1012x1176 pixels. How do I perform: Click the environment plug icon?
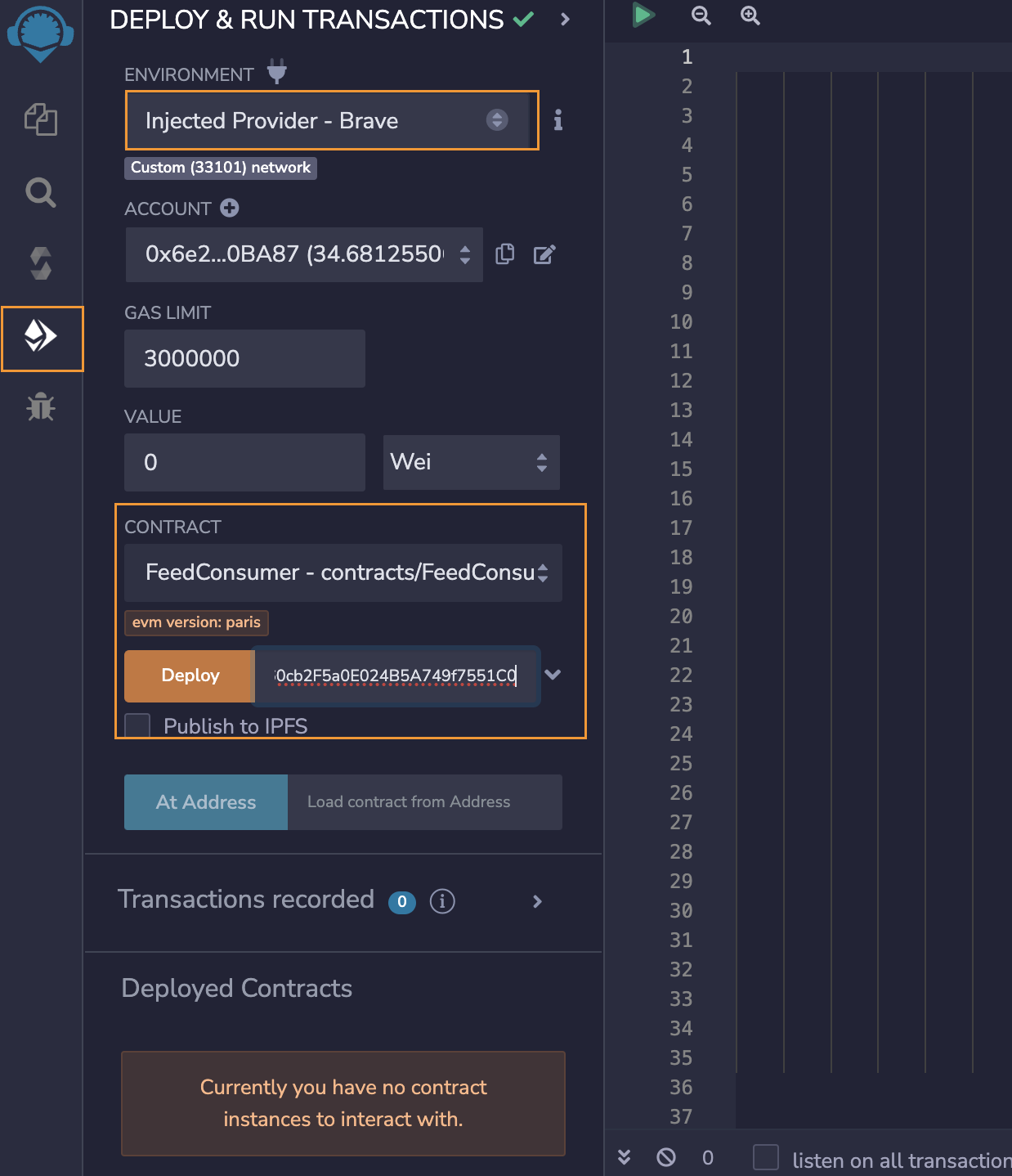coord(277,72)
